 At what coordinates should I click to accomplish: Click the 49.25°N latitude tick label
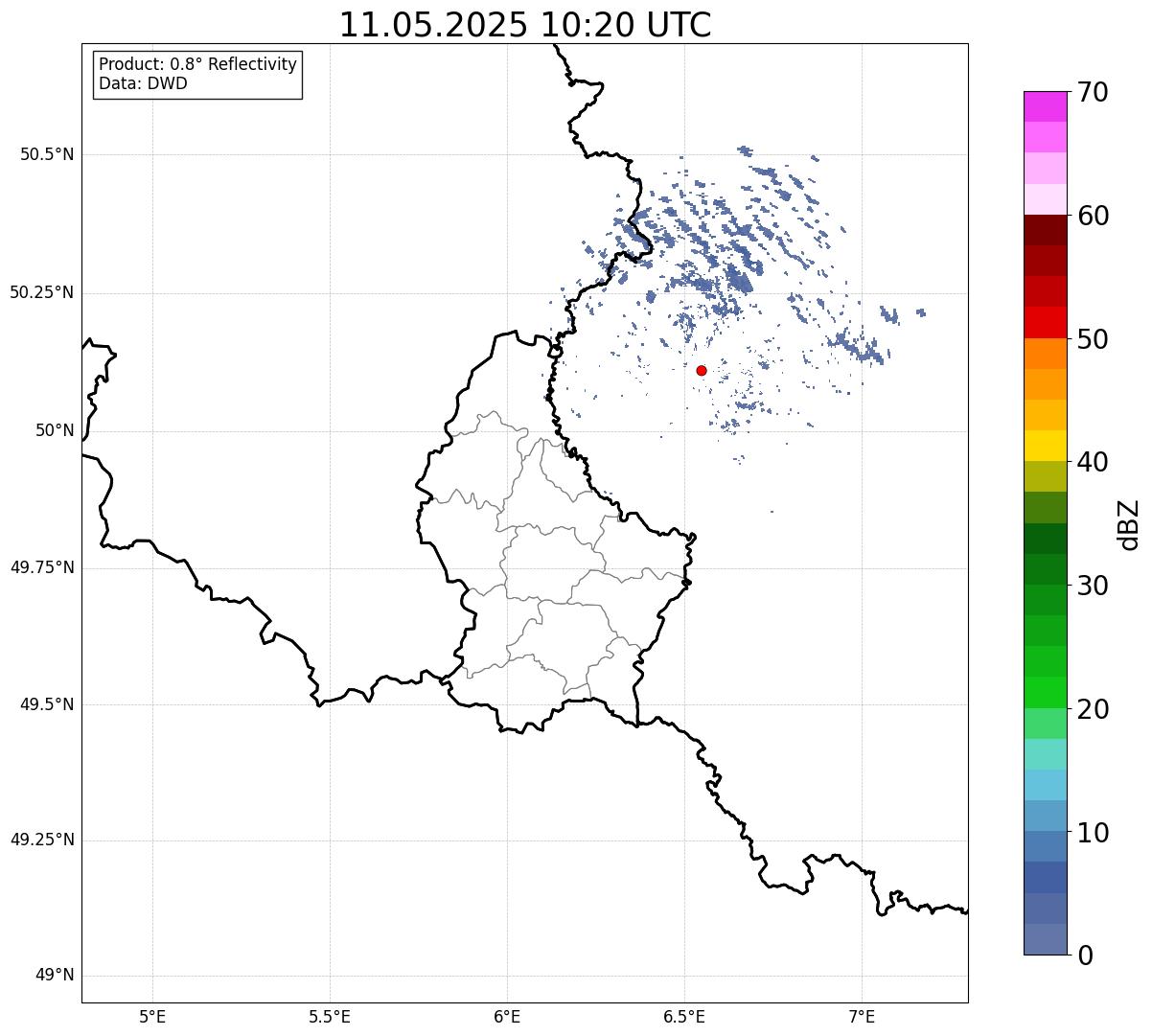[41, 840]
